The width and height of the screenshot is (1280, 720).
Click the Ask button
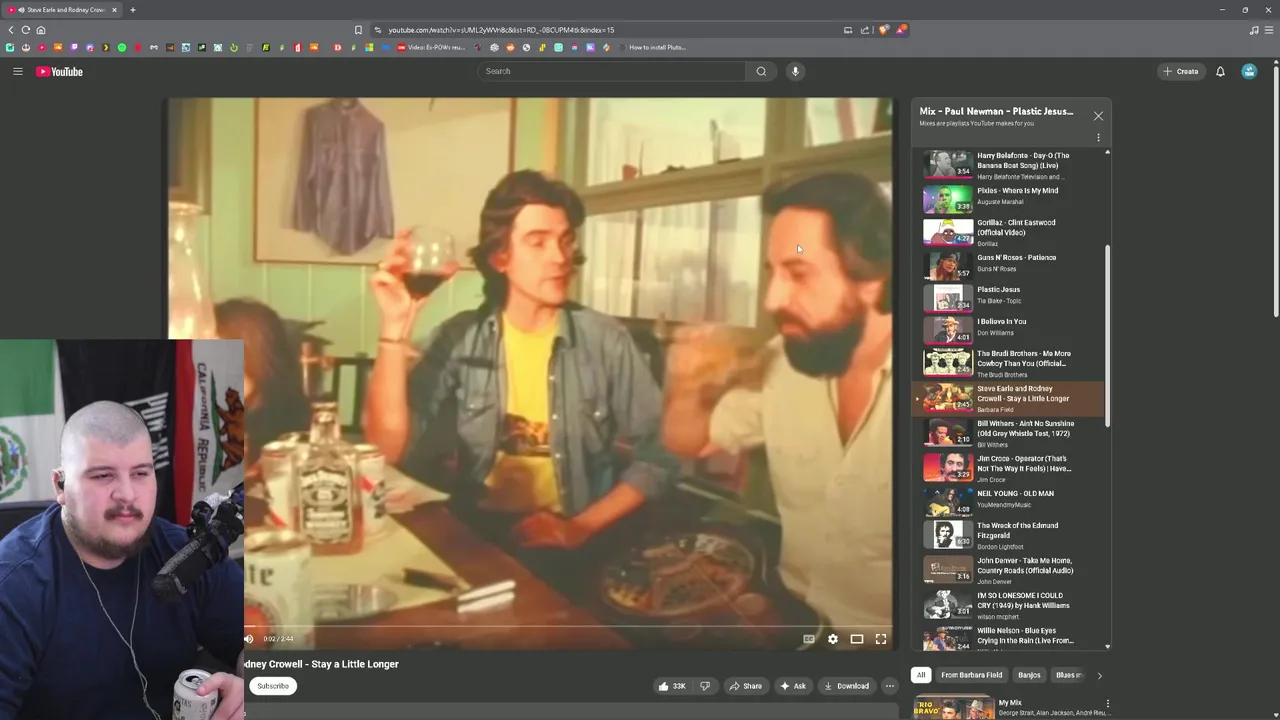click(793, 686)
